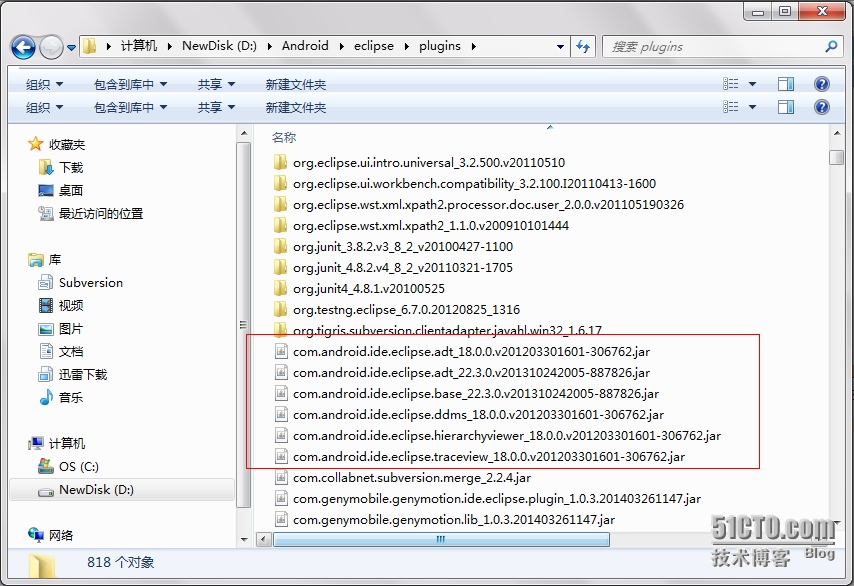The image size is (854, 586).
Task: Click jar icon of com.collabnet.subversion.merge_2.2.4
Action: point(280,477)
